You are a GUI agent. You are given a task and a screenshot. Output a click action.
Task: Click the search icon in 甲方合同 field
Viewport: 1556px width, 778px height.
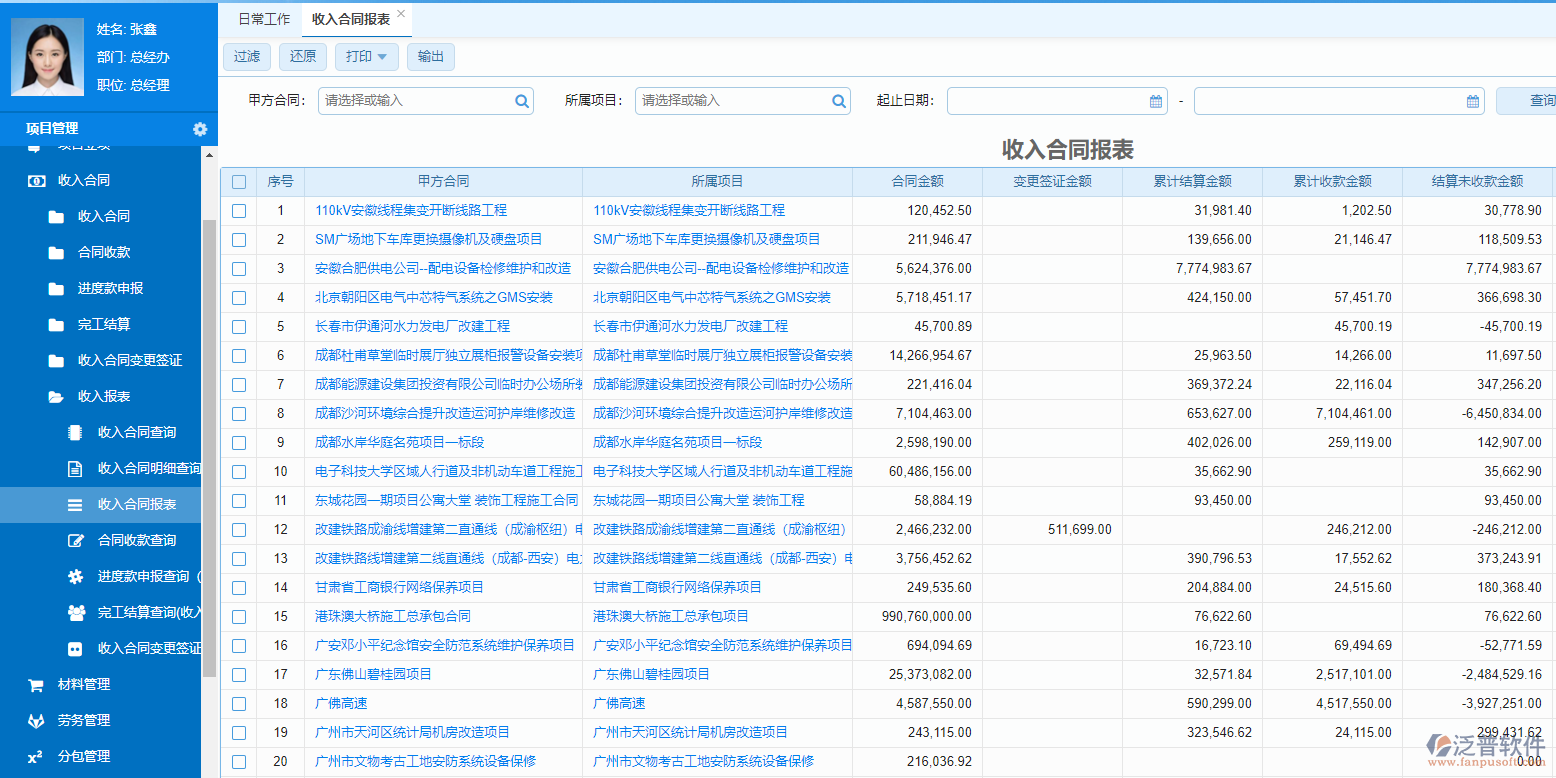[x=521, y=101]
